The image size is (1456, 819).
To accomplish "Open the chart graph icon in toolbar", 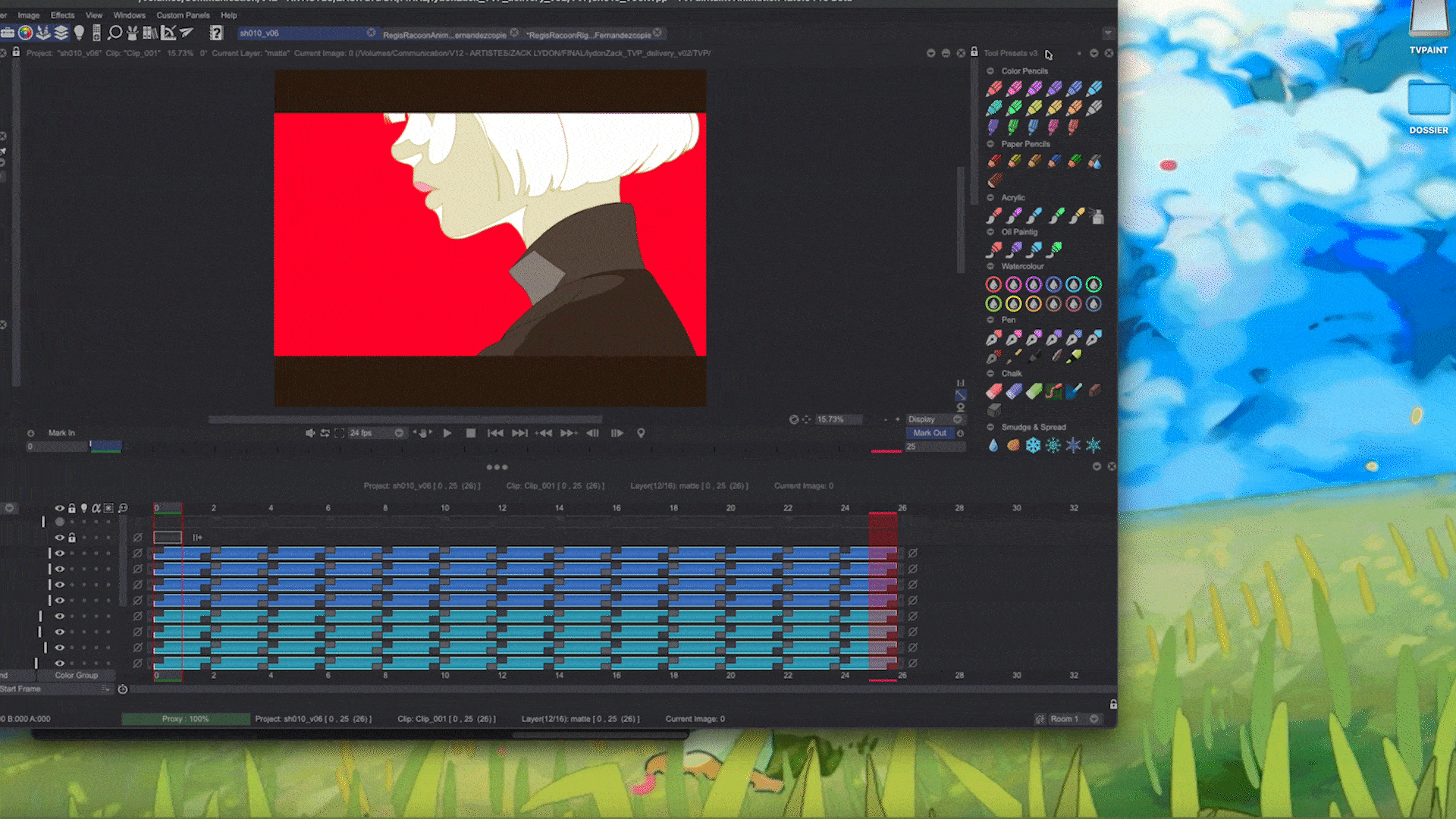I will tap(168, 33).
